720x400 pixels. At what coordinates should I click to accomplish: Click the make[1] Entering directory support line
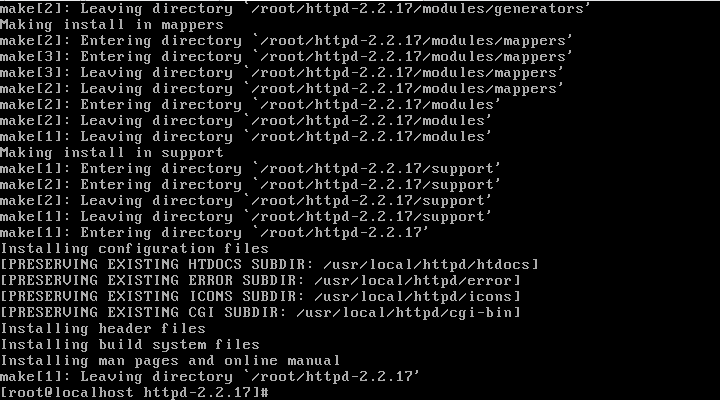(250, 169)
